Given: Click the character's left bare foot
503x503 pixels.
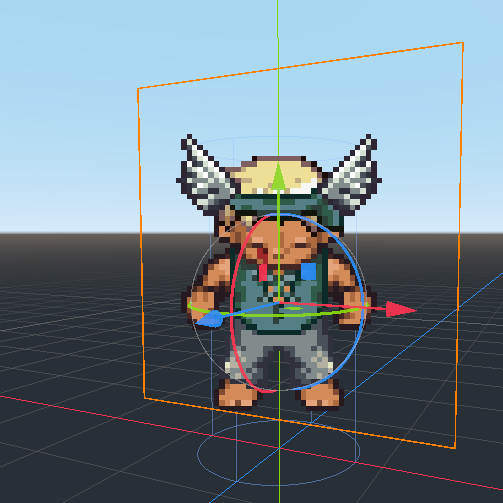Looking at the screenshot, I should click(x=236, y=393).
